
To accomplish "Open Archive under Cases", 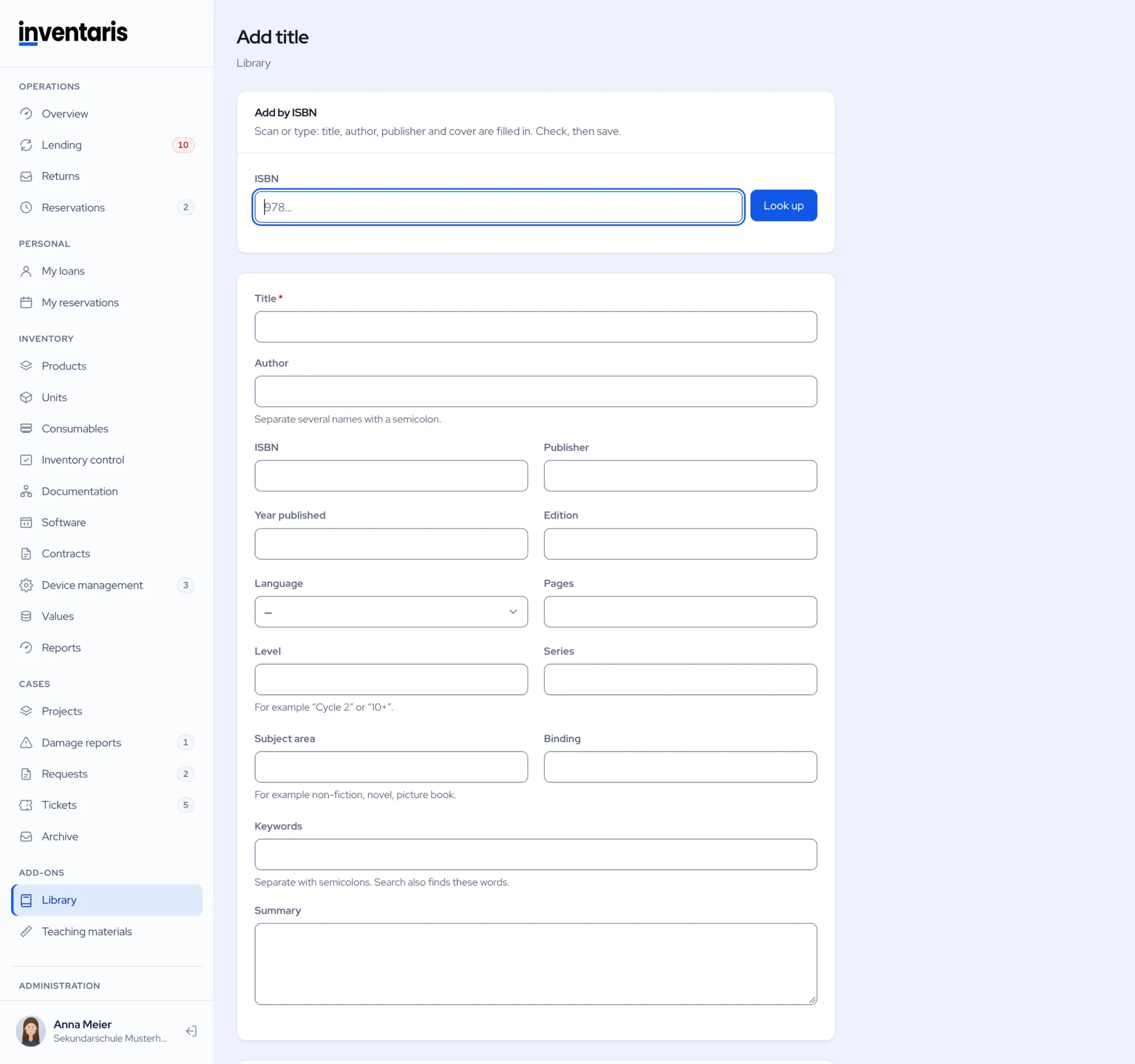I will (107, 836).
